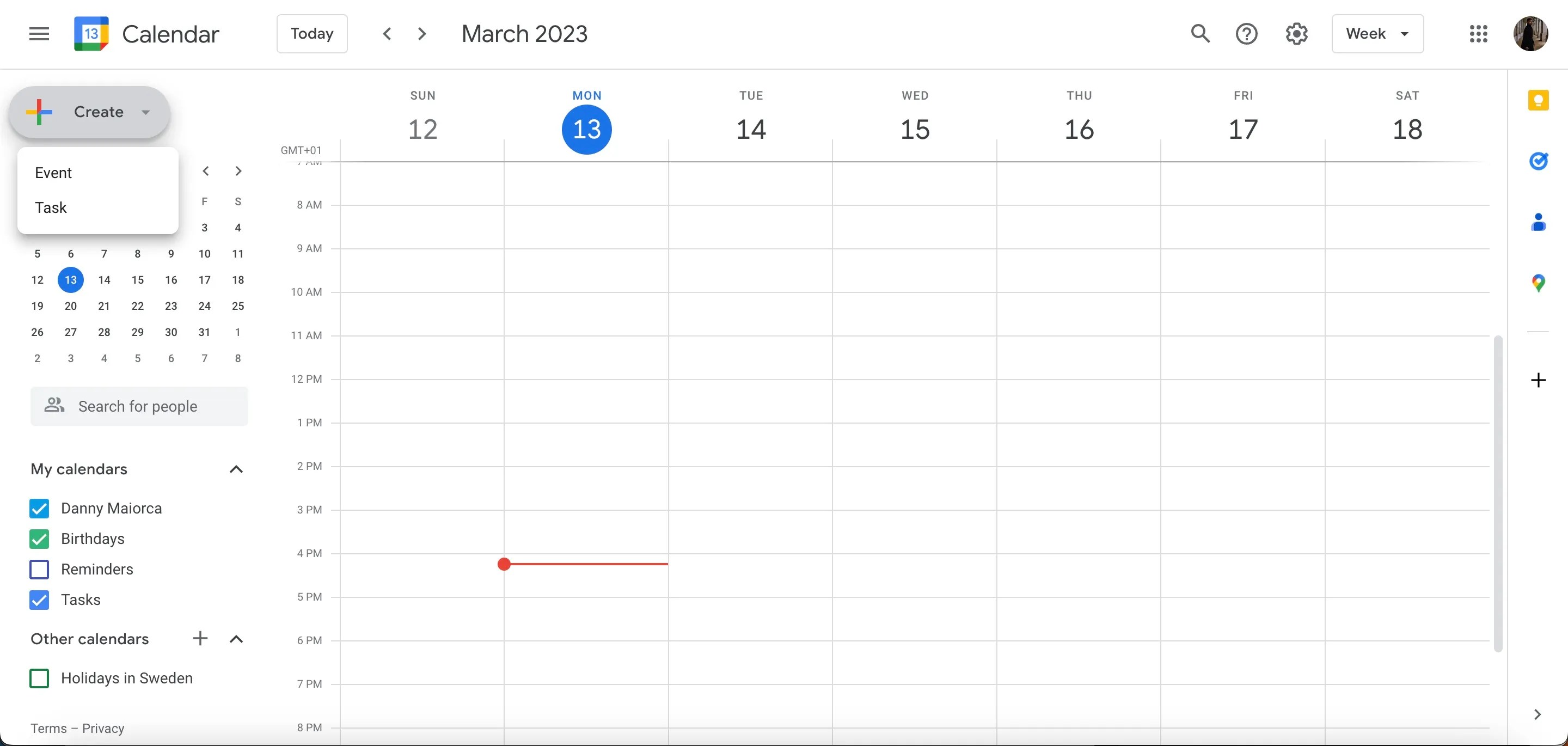Screen dimensions: 1568x746
Task: Select Task from the Create menu
Action: pyautogui.click(x=51, y=207)
